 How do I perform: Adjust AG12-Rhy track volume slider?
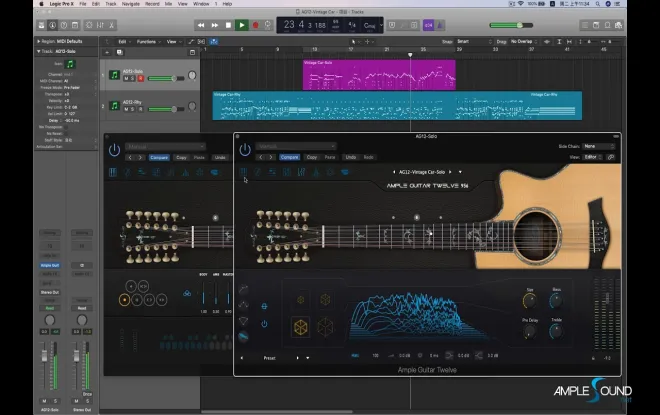point(166,109)
